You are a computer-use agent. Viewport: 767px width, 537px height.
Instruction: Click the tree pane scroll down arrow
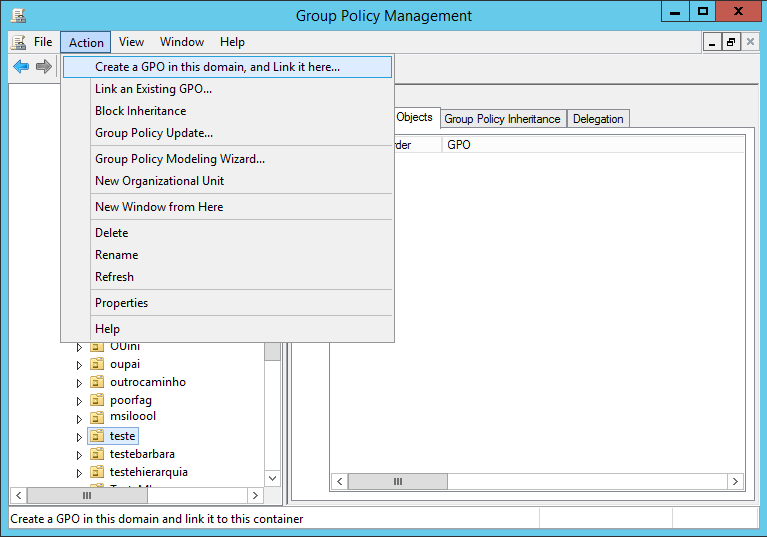pos(272,478)
